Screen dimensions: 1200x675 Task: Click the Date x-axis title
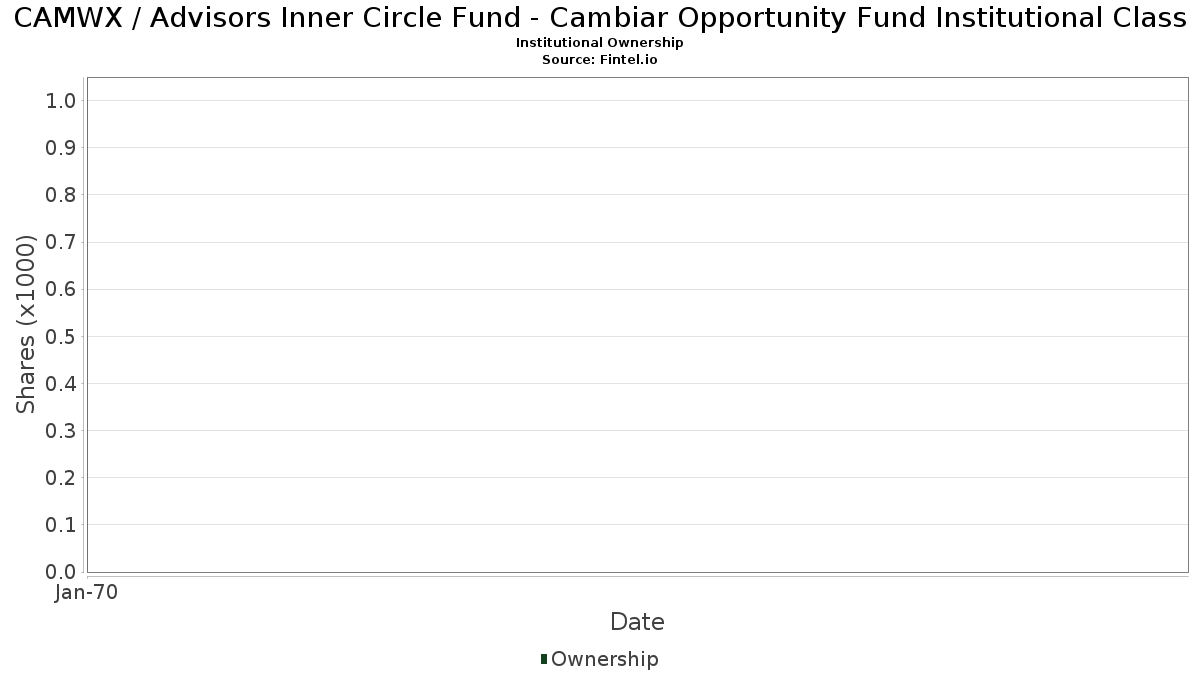[637, 622]
